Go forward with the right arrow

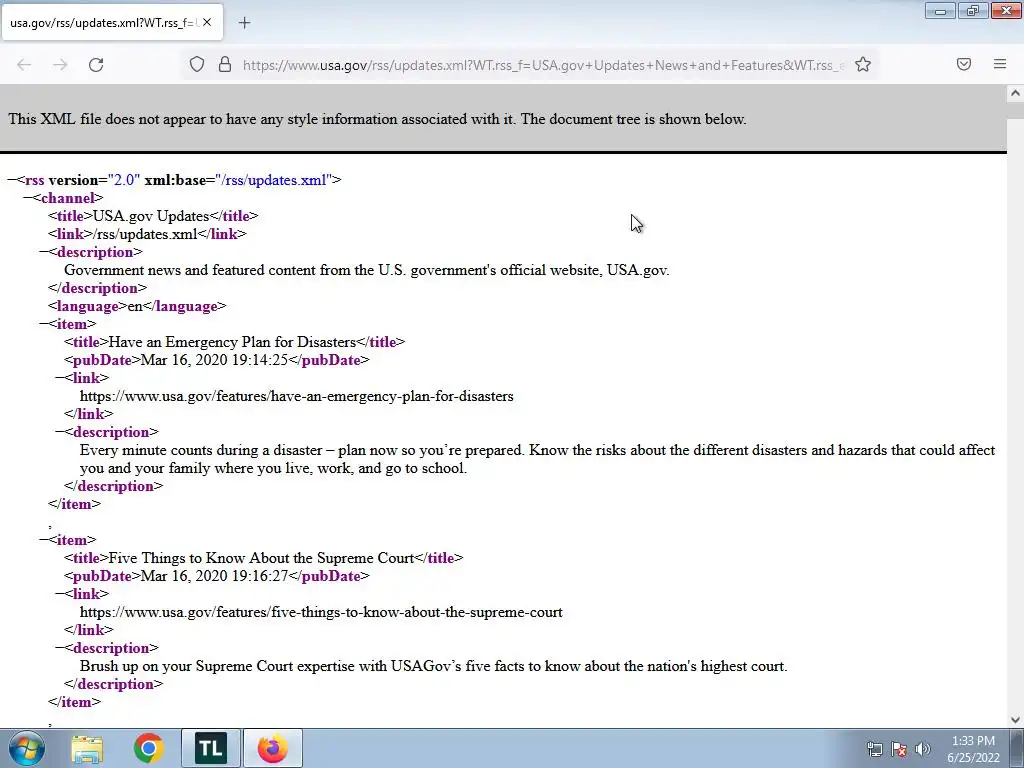(x=60, y=65)
